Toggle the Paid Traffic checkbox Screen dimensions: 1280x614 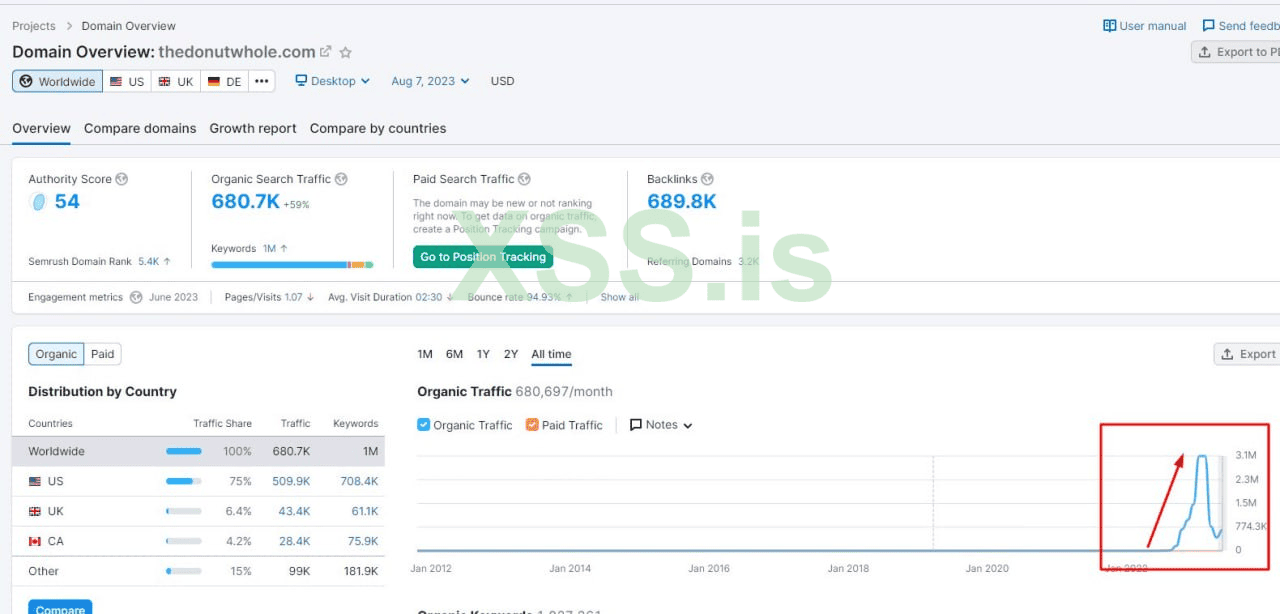(532, 425)
